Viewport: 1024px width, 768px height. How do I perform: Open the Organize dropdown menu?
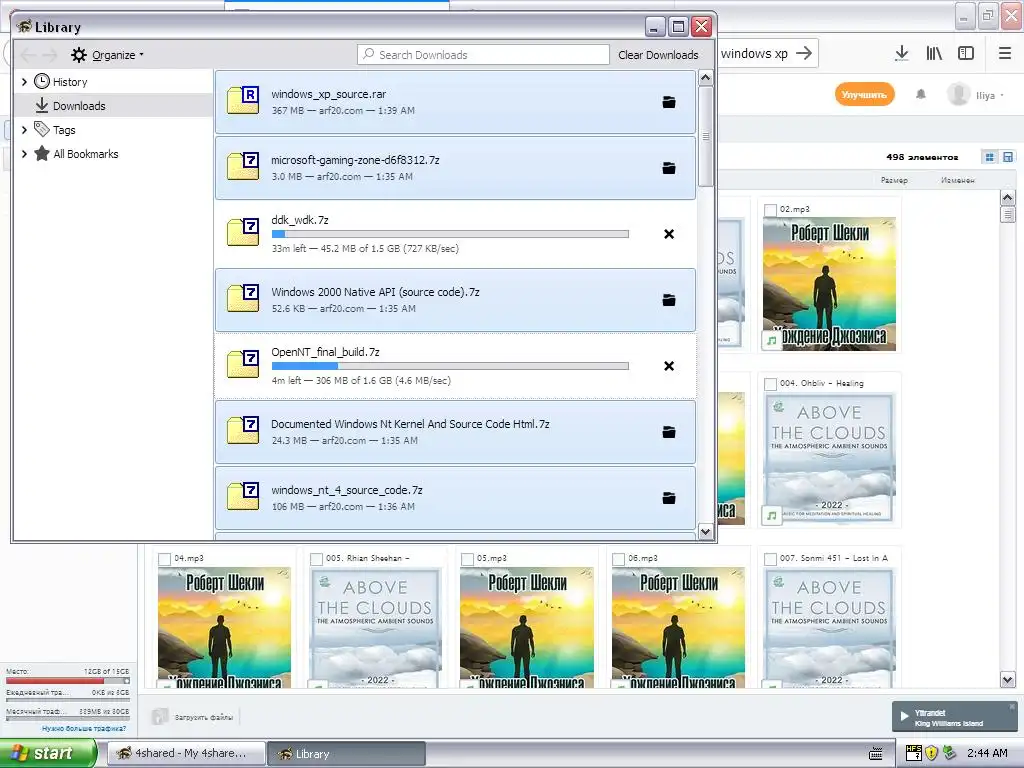(x=108, y=55)
